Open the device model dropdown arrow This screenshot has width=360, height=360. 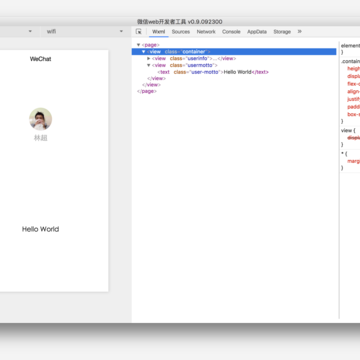point(30,31)
